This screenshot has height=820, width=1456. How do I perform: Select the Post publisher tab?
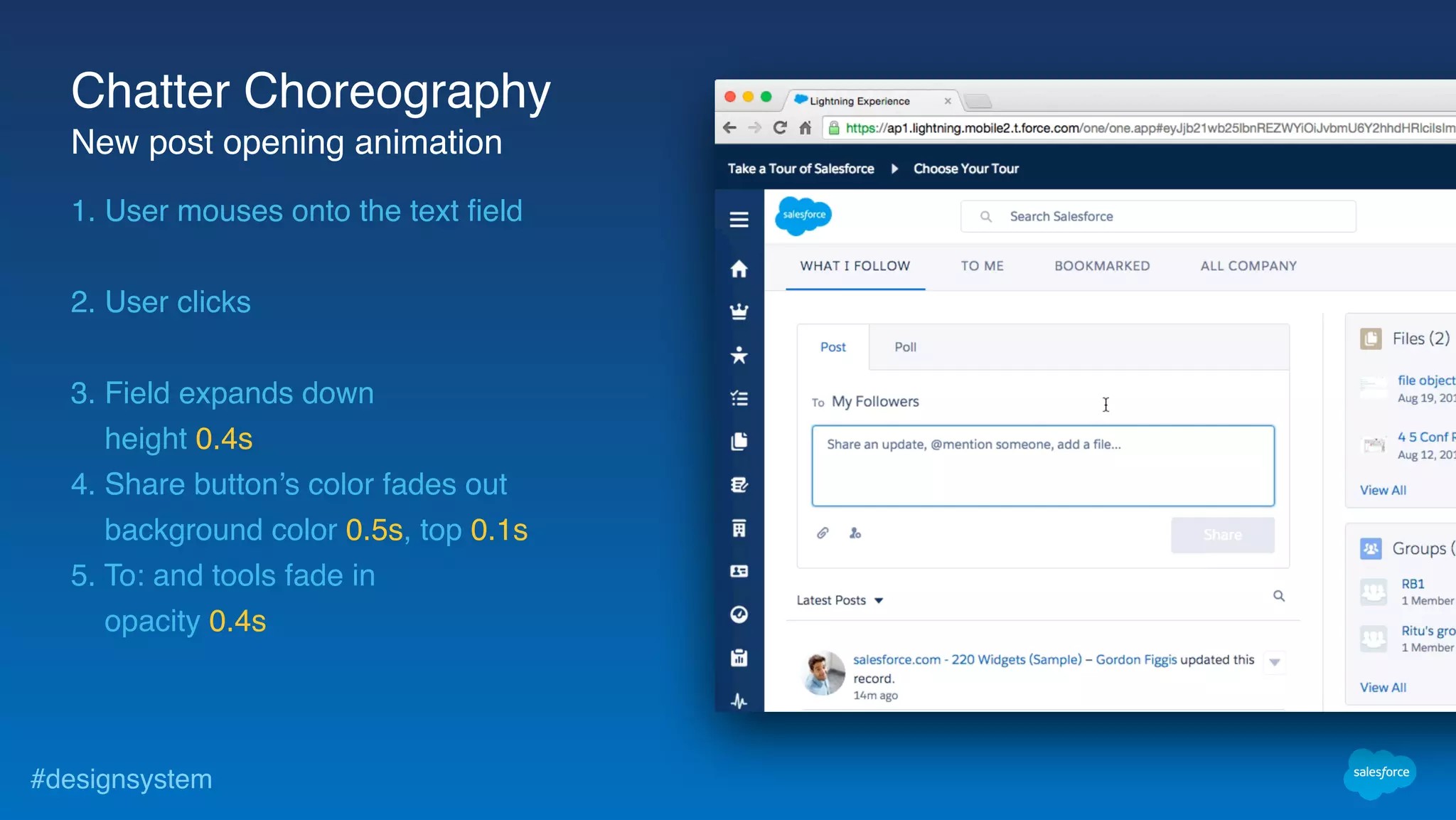click(833, 347)
